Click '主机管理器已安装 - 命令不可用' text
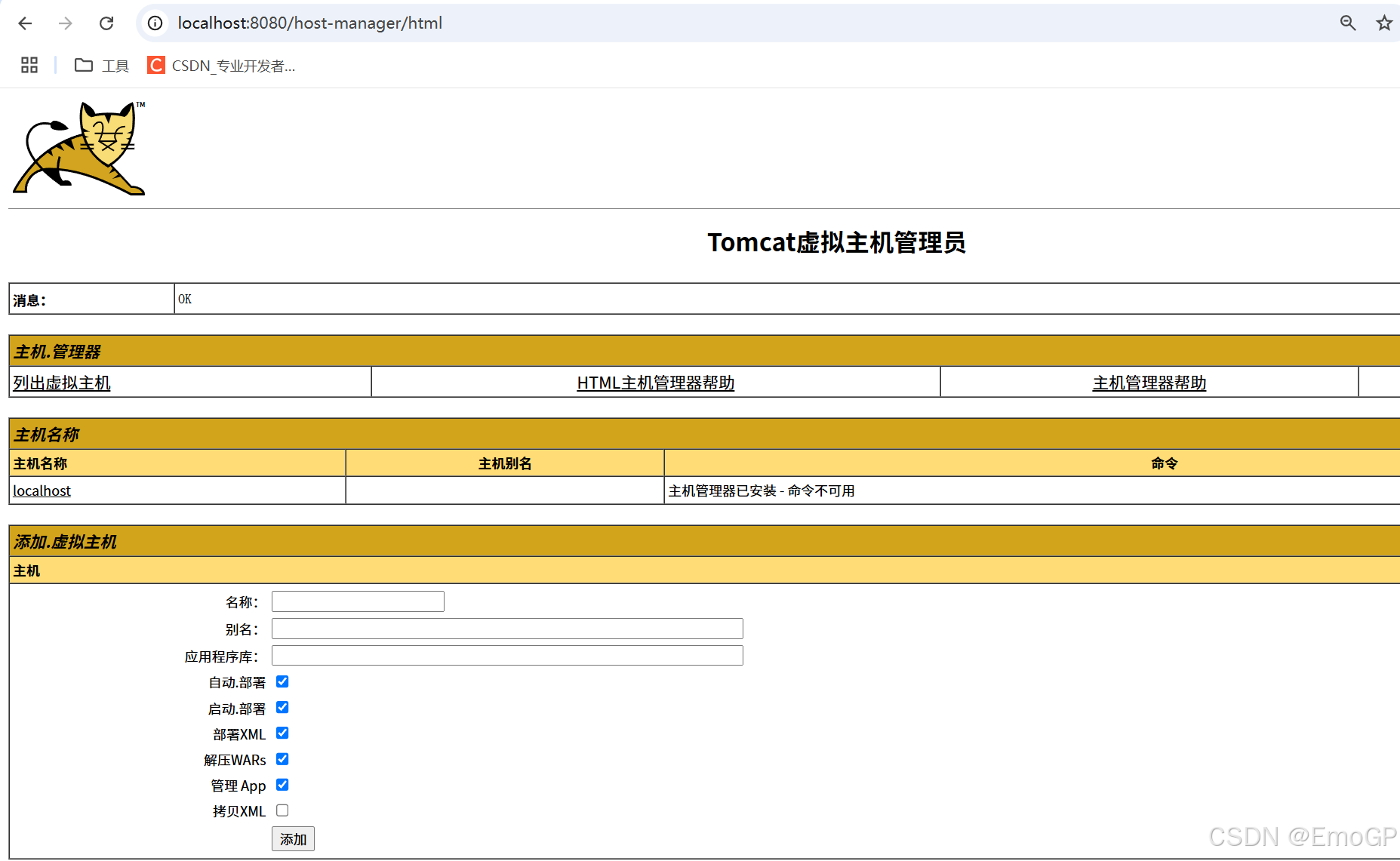Viewport: 1400px width, 861px height. (x=762, y=490)
